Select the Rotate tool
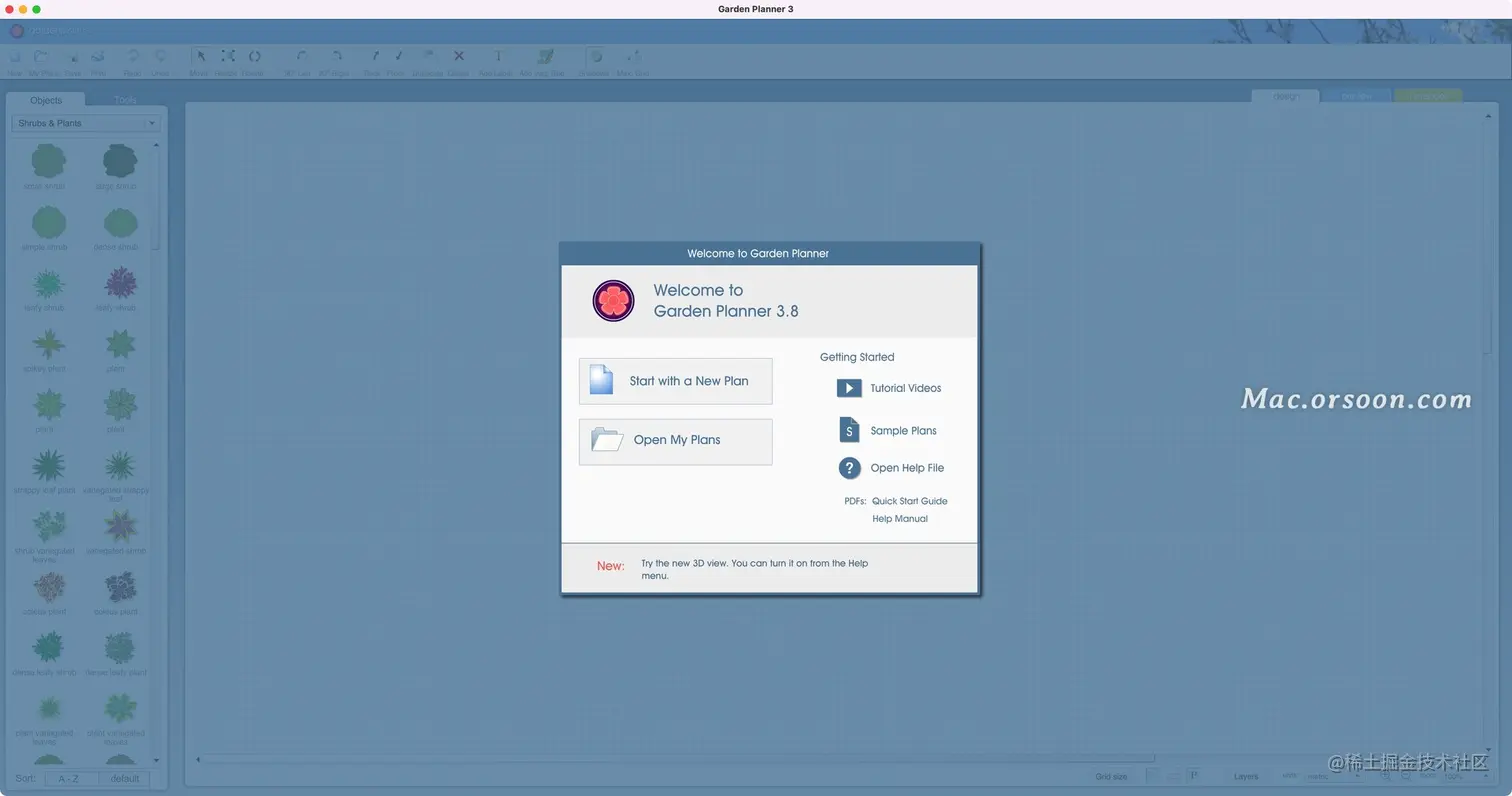 pos(254,57)
